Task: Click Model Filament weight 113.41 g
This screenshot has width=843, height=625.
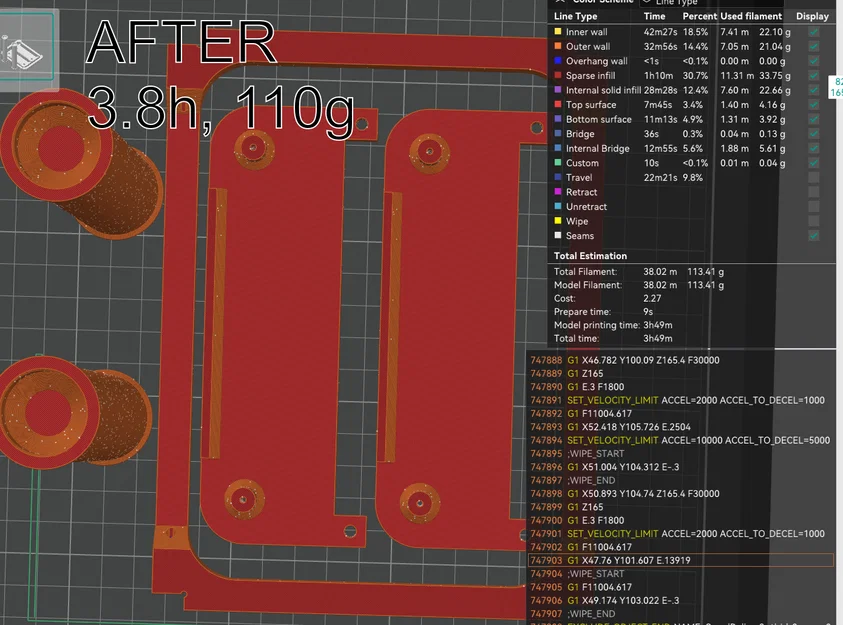Action: 705,285
